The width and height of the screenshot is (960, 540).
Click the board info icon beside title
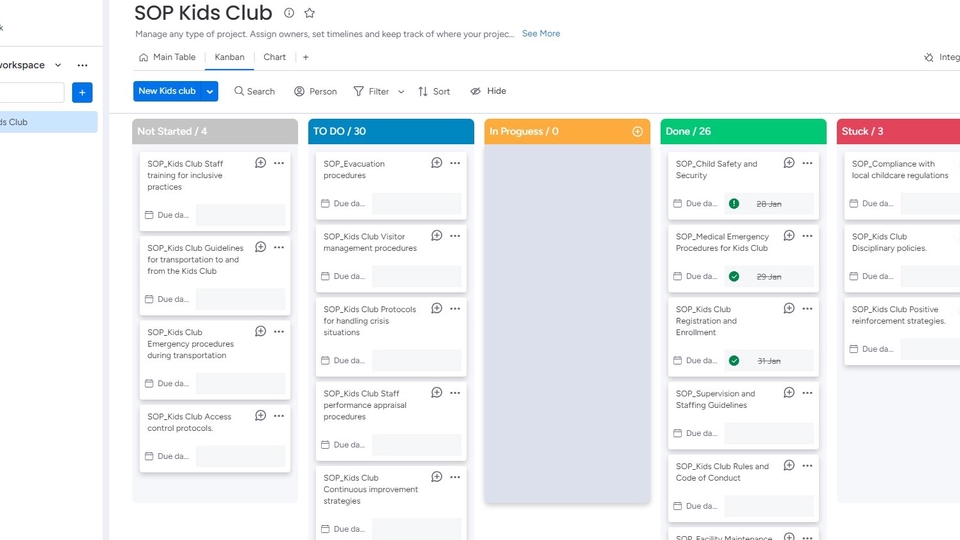[289, 13]
